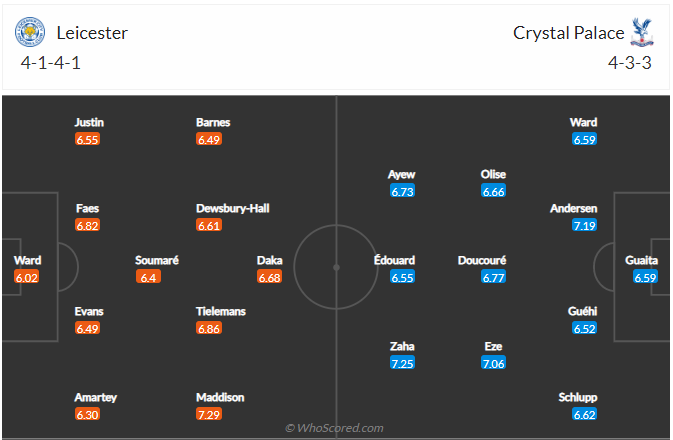673x440 pixels.
Task: Click Crystal Palace's 4-3-3 formation label
Action: pyautogui.click(x=630, y=62)
